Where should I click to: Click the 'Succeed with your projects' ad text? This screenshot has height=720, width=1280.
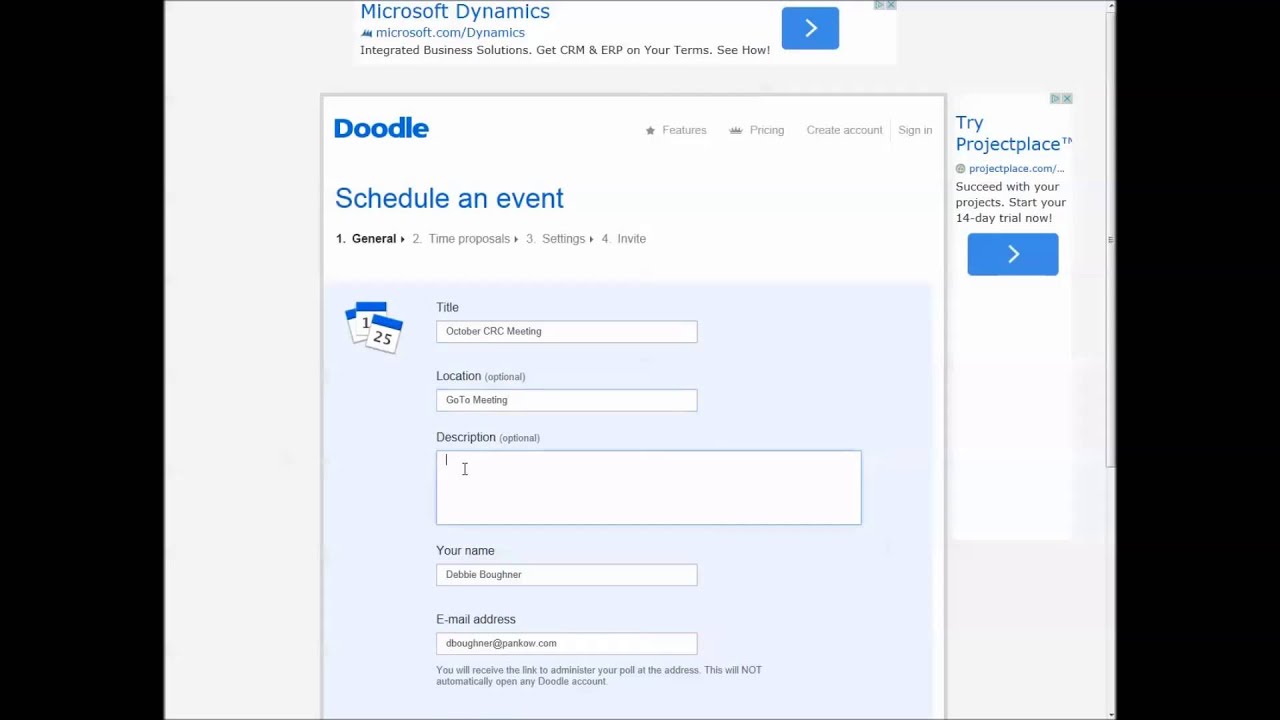(1010, 202)
